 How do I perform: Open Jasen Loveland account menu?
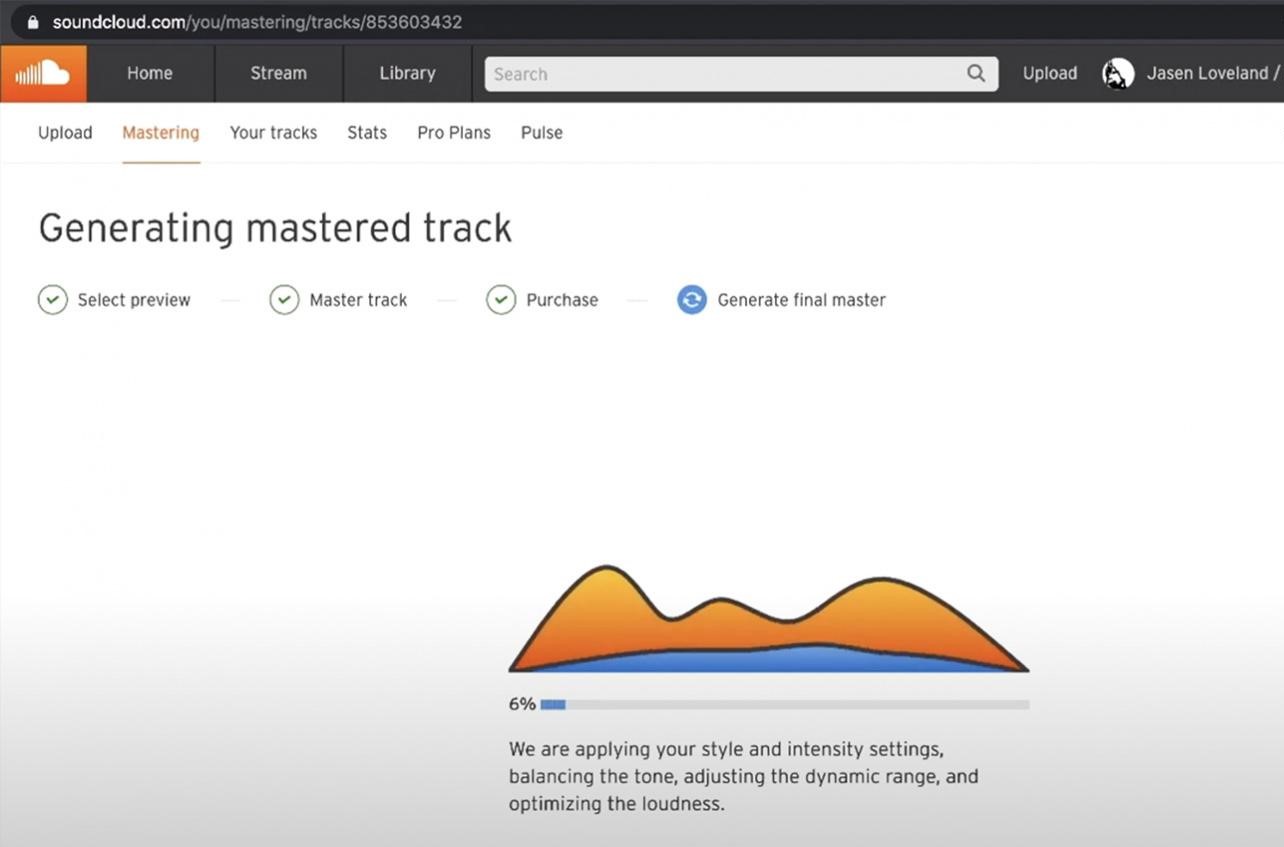click(x=1213, y=73)
